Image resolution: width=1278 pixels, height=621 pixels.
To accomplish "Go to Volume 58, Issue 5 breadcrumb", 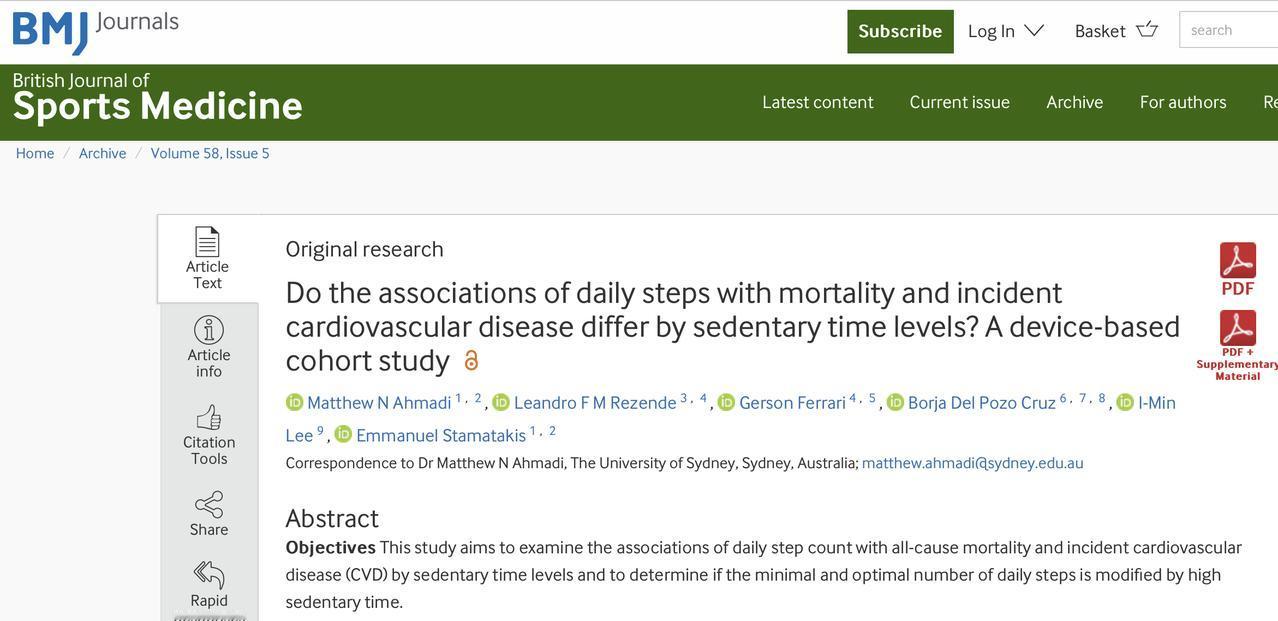I will (210, 153).
